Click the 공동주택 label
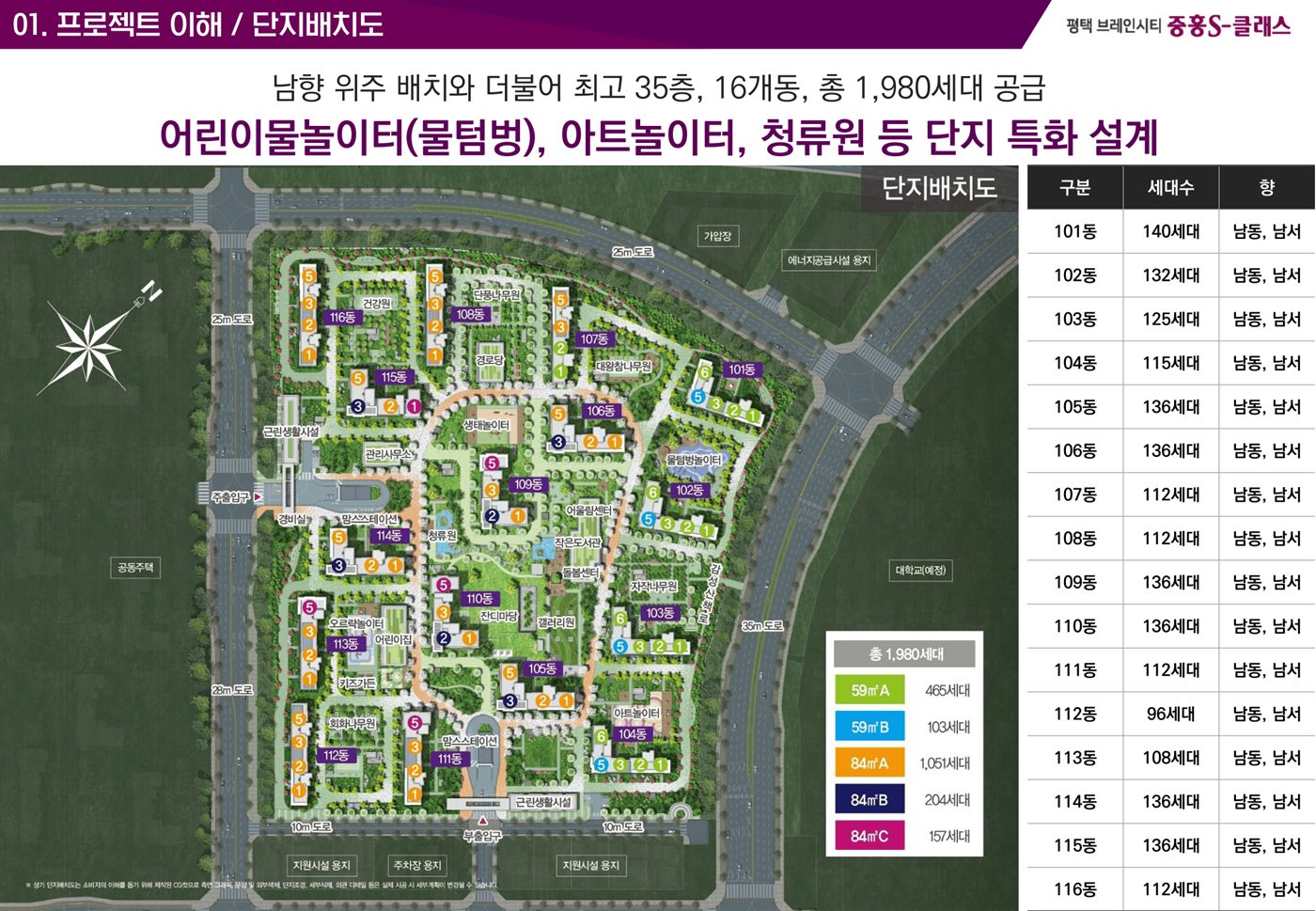 (x=135, y=568)
